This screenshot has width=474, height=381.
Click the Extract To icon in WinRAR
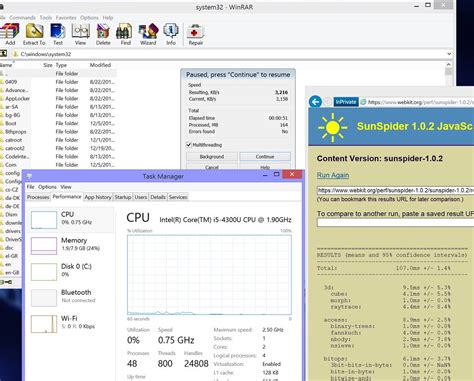pyautogui.click(x=34, y=34)
